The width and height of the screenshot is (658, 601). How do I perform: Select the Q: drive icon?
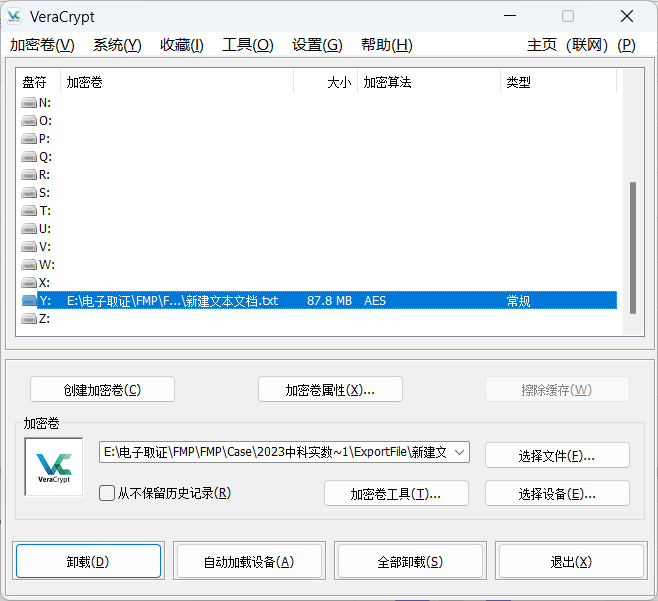(29, 157)
